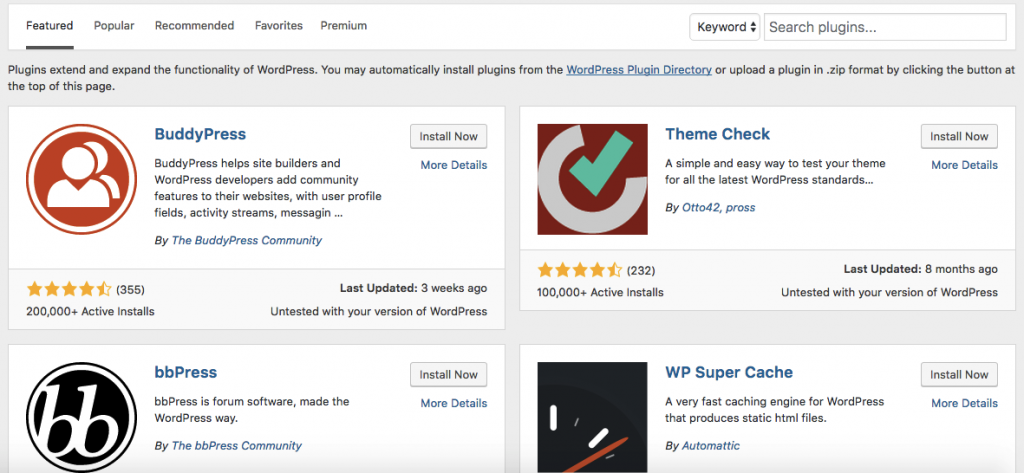Click the BuddyPress plugin icon
The image size is (1024, 473).
82,179
